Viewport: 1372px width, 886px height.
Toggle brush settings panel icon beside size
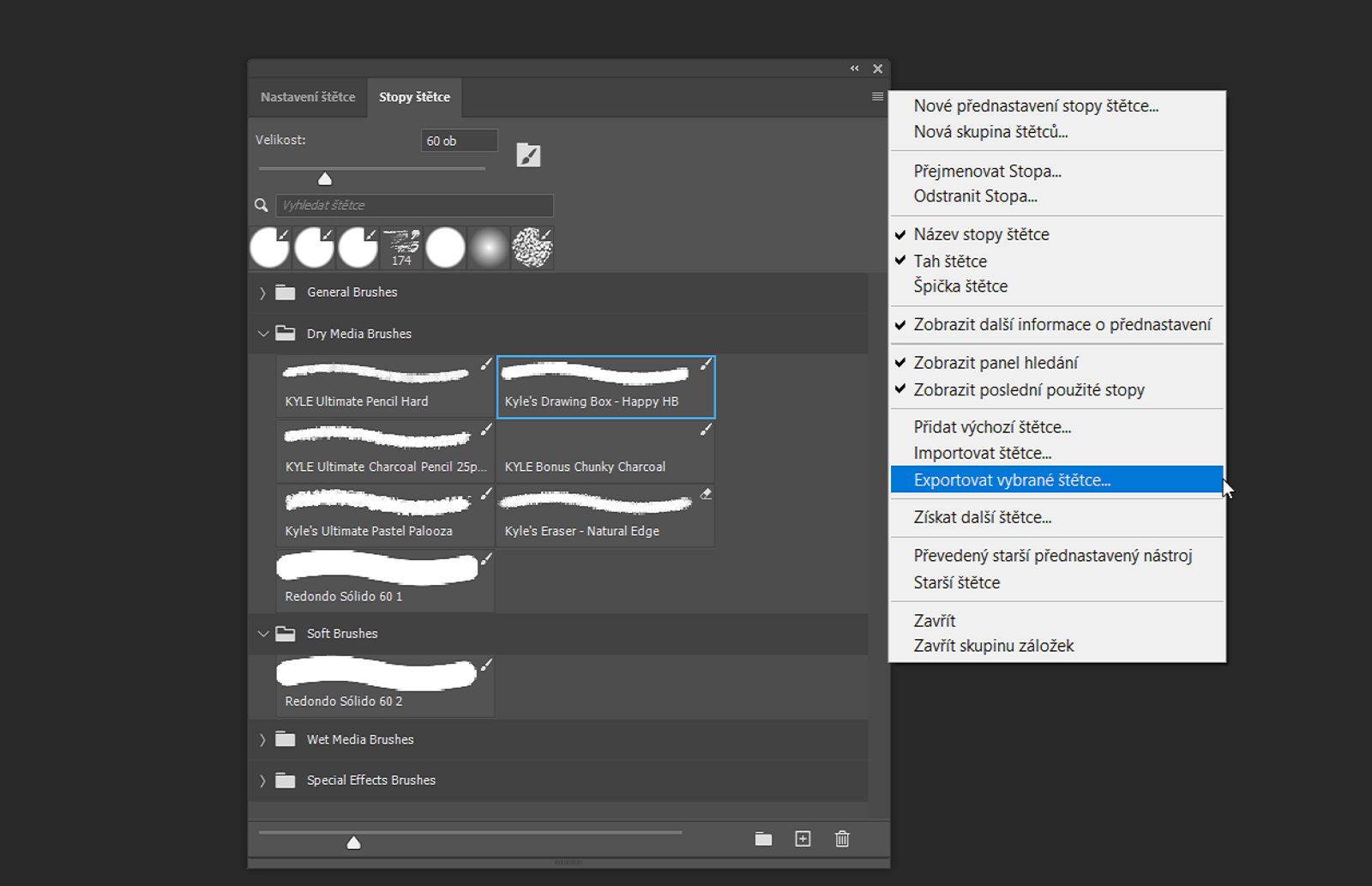click(528, 155)
